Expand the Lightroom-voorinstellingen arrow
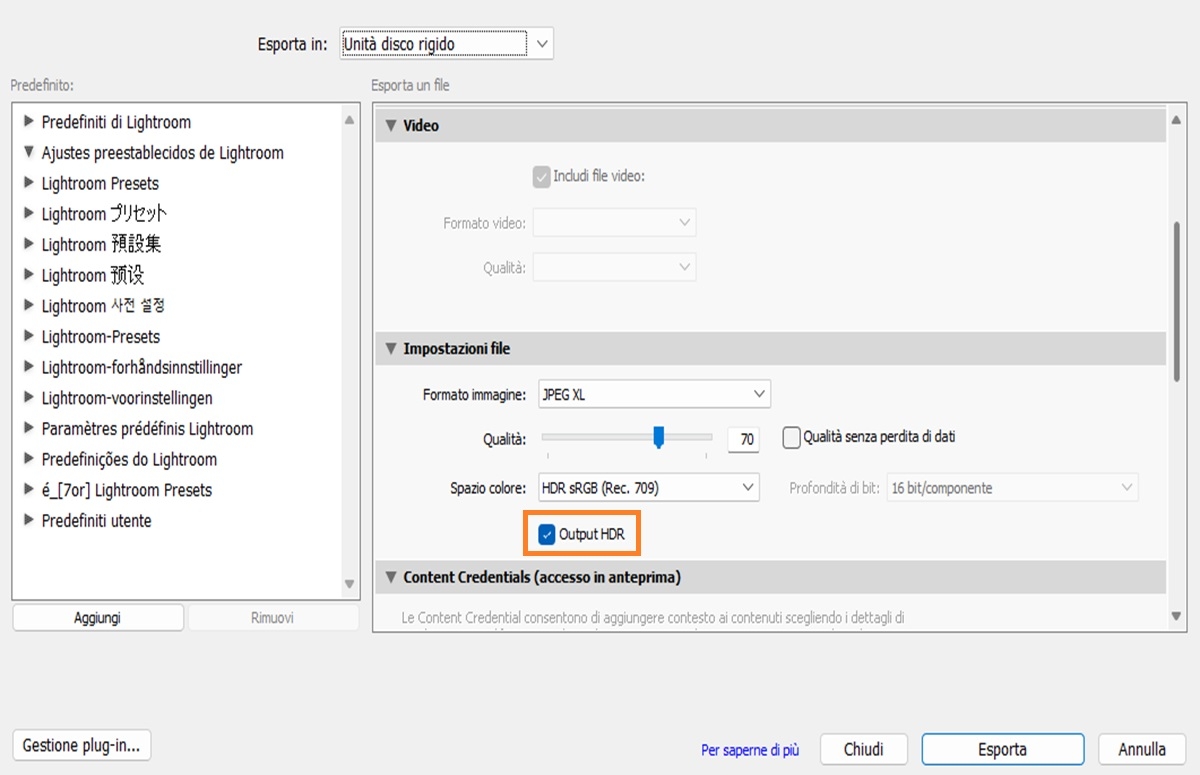Image resolution: width=1200 pixels, height=775 pixels. tap(29, 398)
